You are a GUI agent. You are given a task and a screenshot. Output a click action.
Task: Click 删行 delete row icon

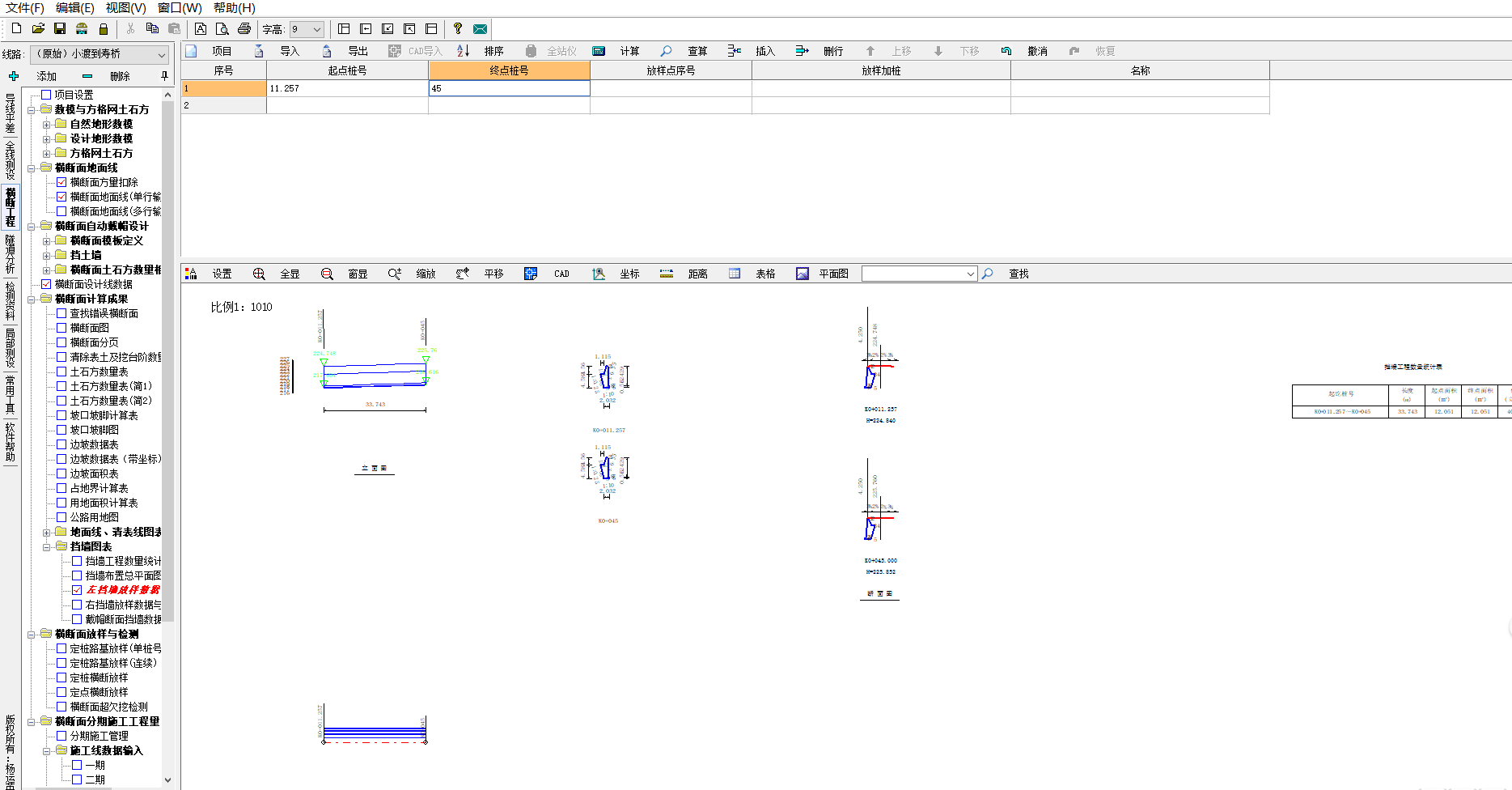pos(803,50)
